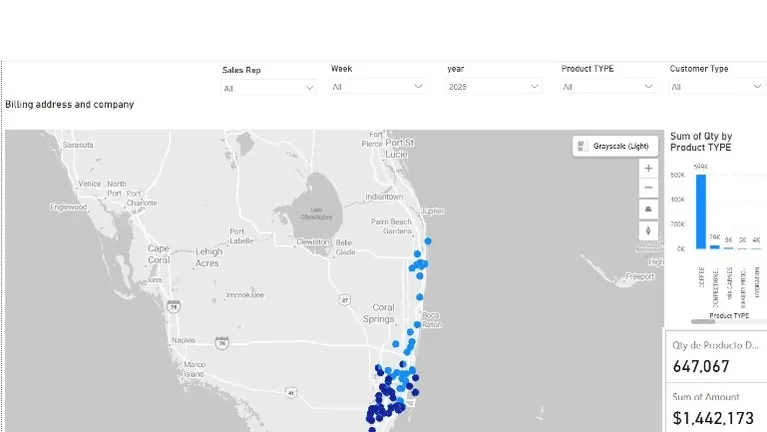Click the Lake Okeechobee map label
Screen dimensions: 767x432
[316, 213]
